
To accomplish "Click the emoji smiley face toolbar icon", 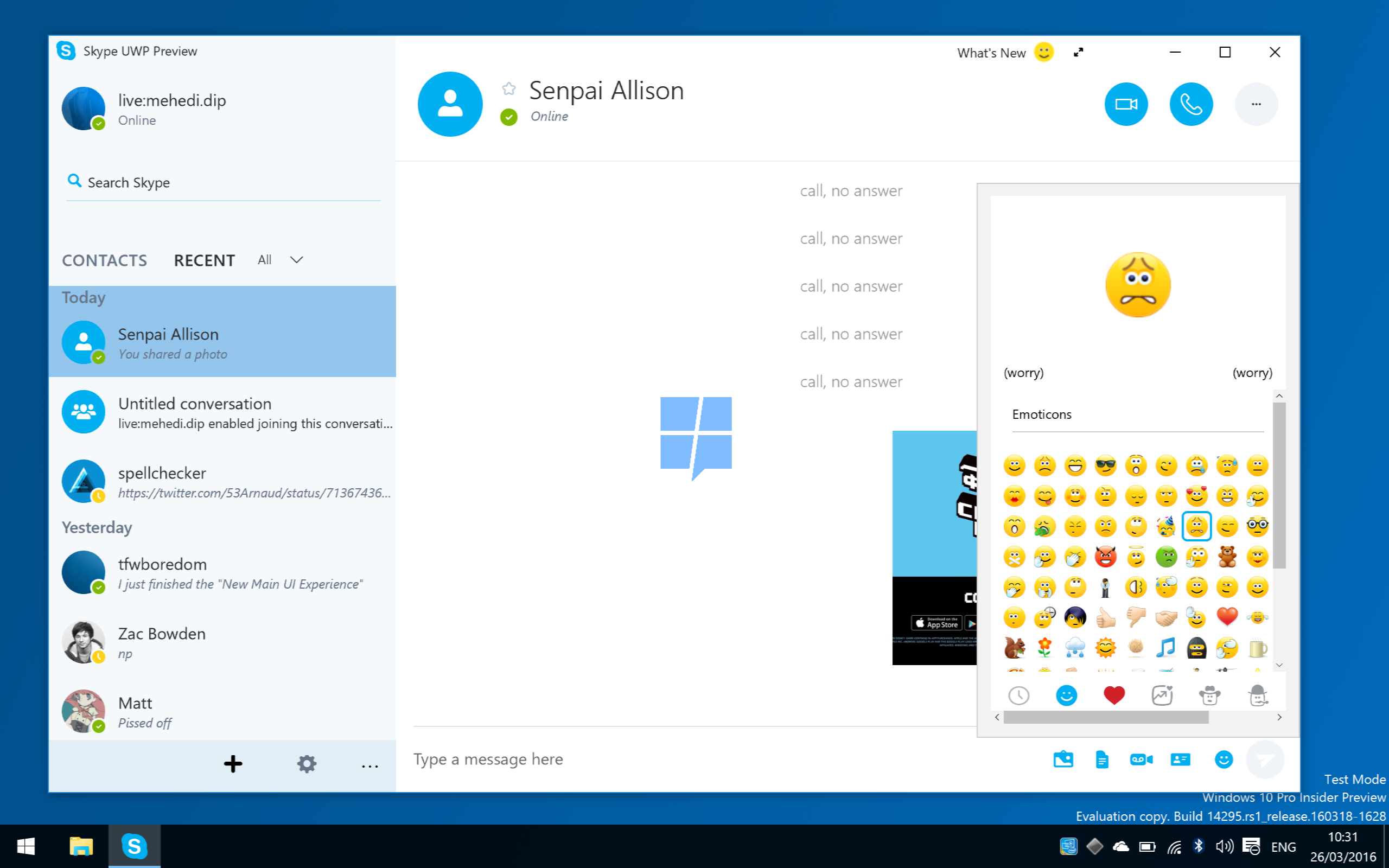I will [1223, 760].
